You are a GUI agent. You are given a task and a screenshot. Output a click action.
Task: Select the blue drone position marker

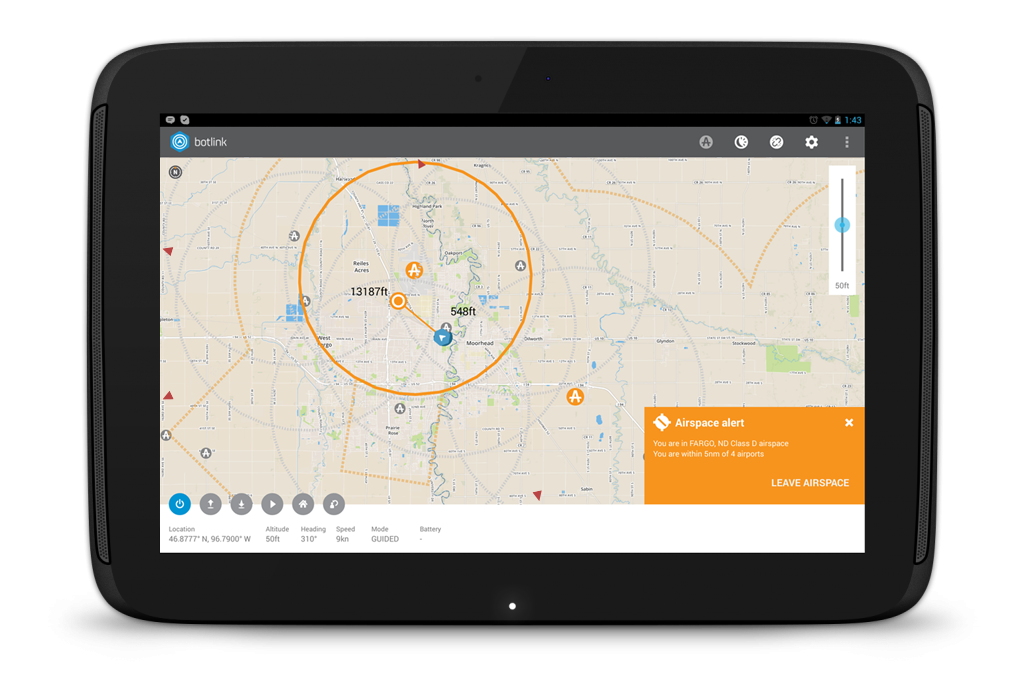[442, 338]
